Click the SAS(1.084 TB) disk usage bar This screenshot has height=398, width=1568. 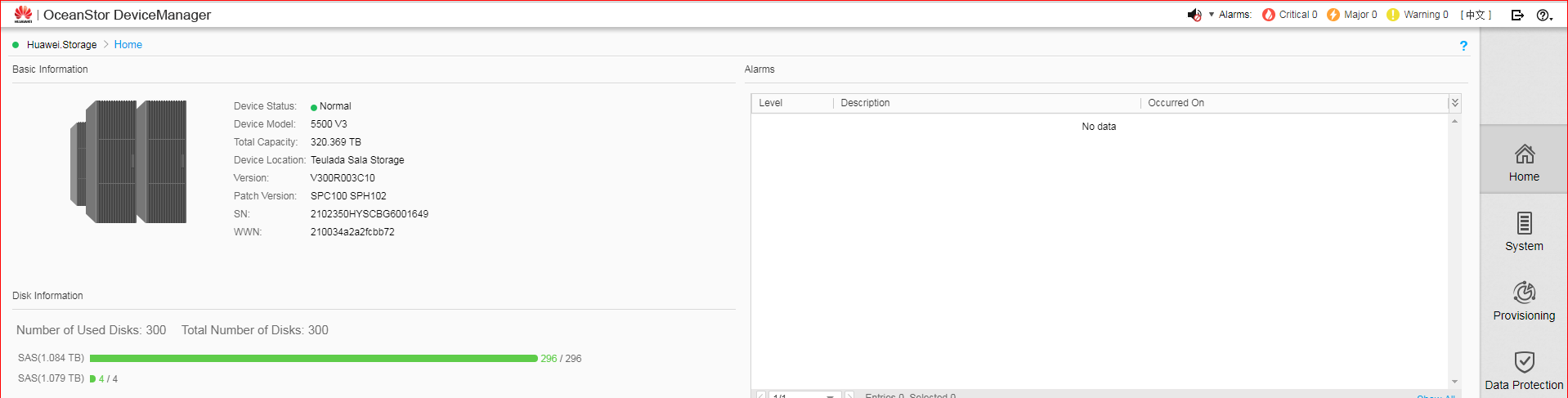tap(314, 359)
